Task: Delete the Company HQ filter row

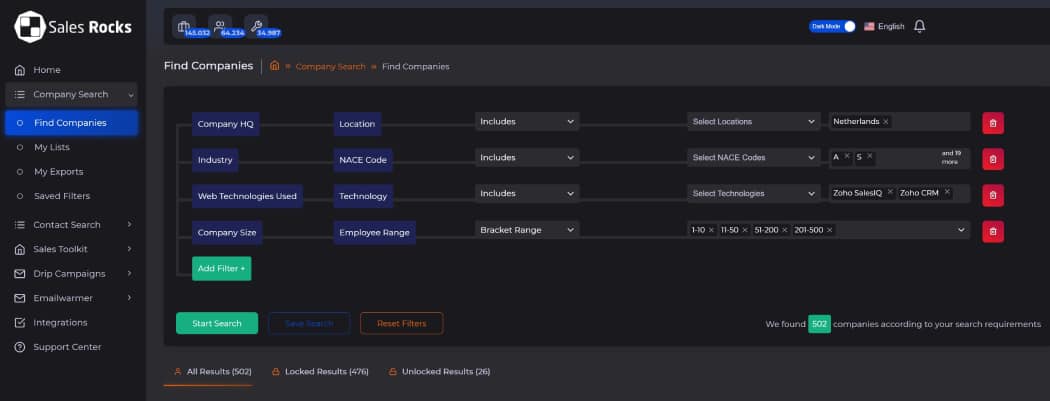Action: click(992, 122)
